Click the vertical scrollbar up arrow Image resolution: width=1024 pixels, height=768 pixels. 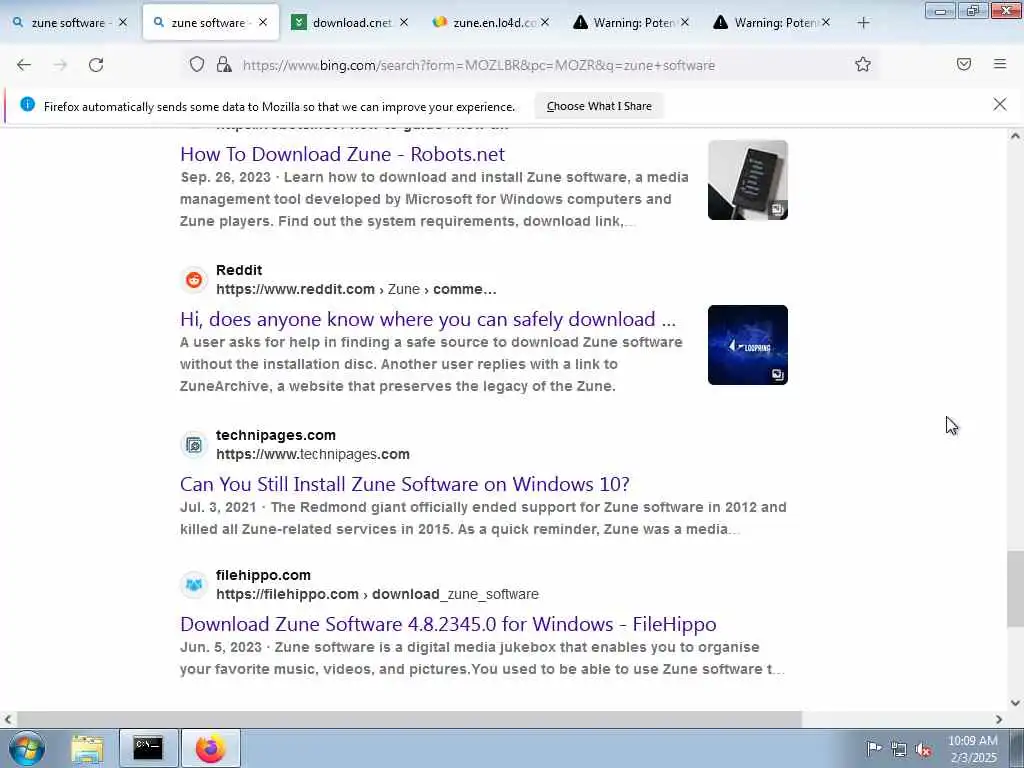tap(1015, 136)
